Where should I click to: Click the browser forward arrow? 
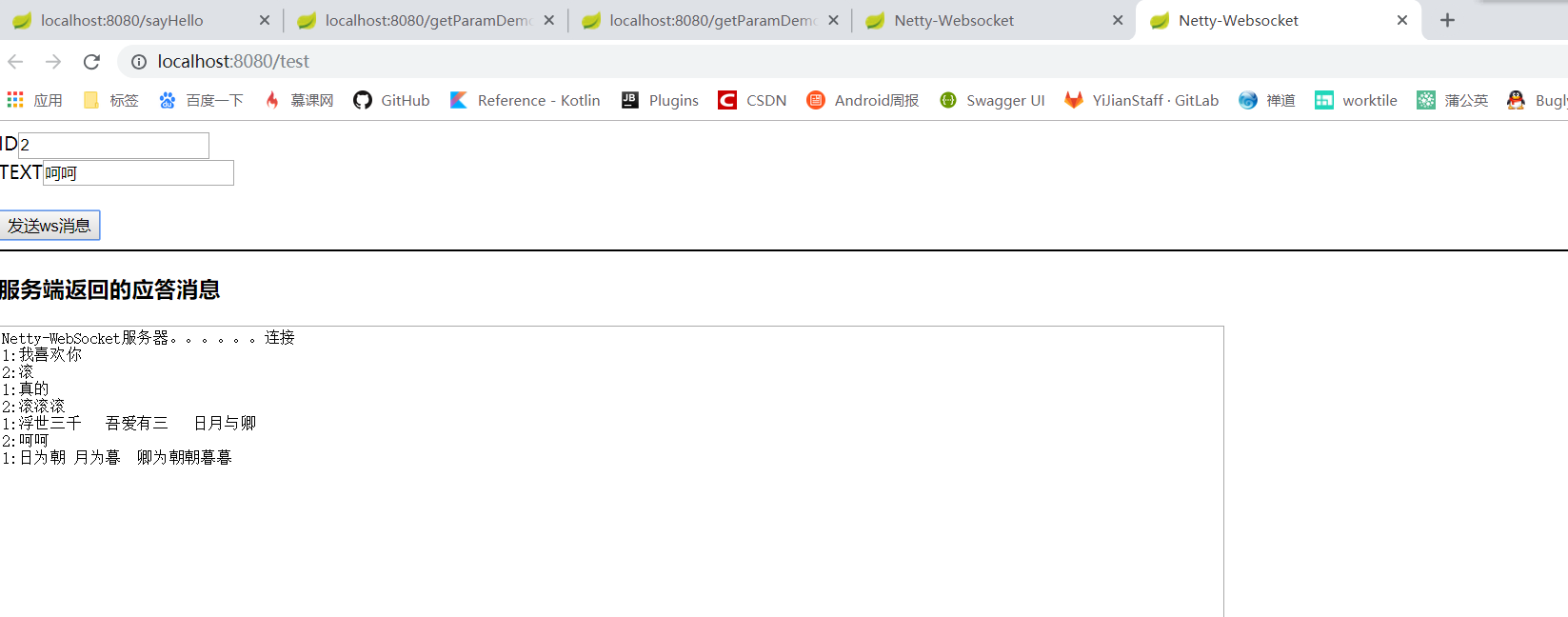coord(53,62)
